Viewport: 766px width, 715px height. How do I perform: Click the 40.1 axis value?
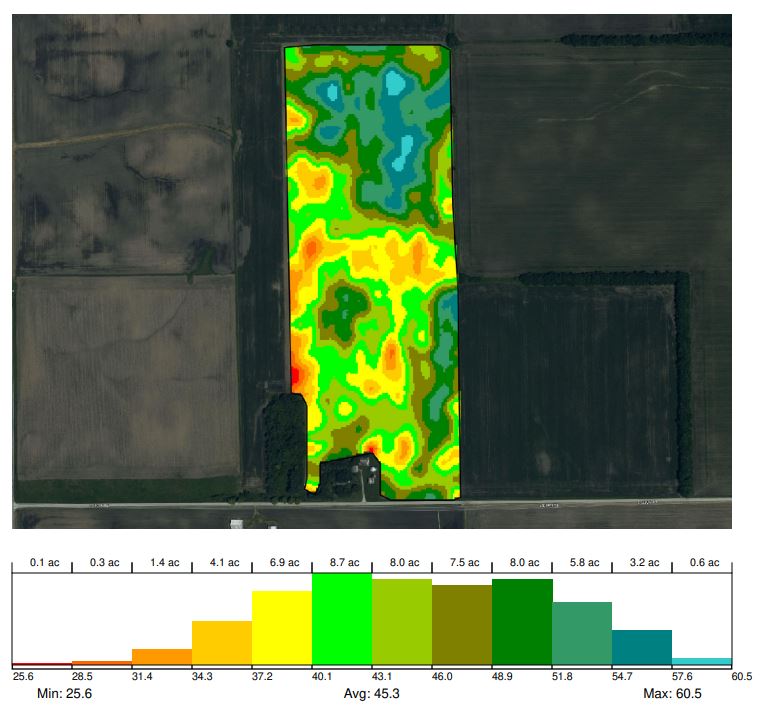click(x=322, y=676)
